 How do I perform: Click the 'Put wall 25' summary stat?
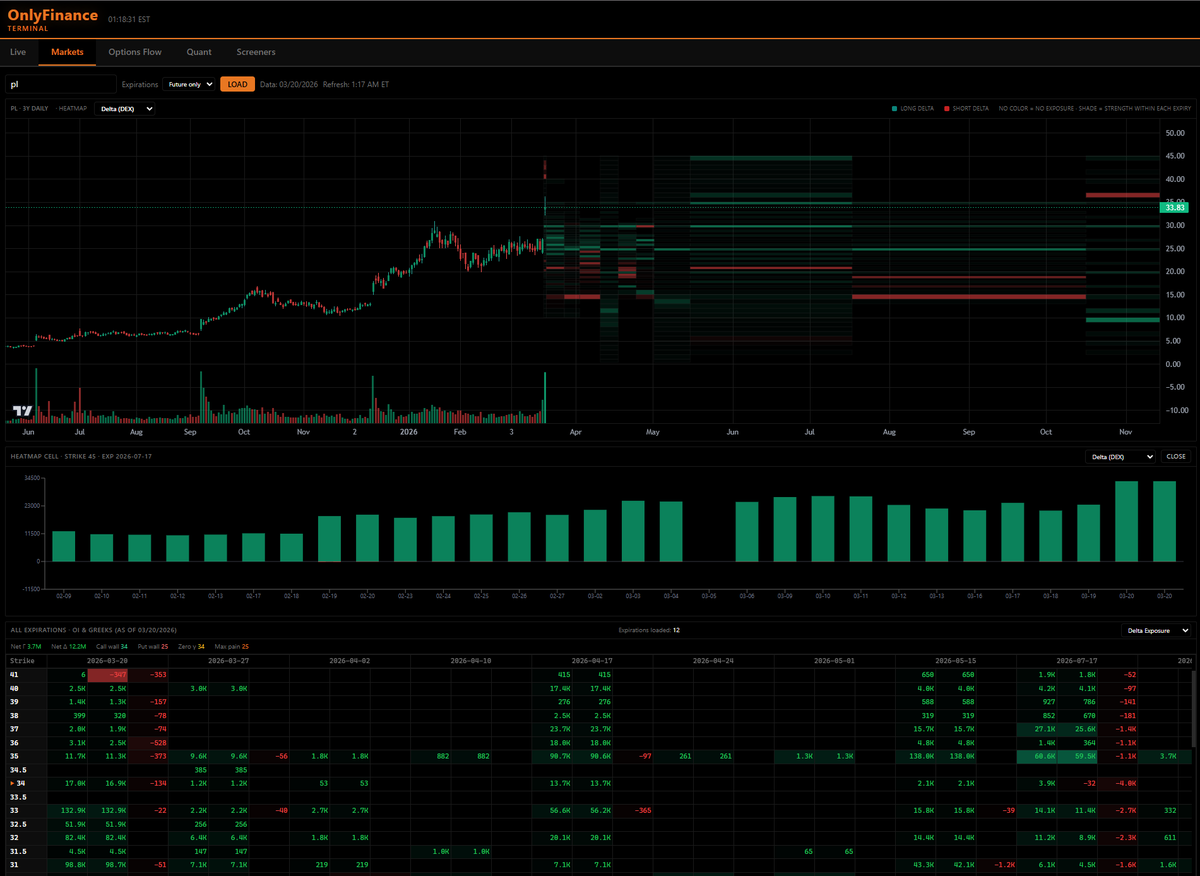tap(153, 647)
